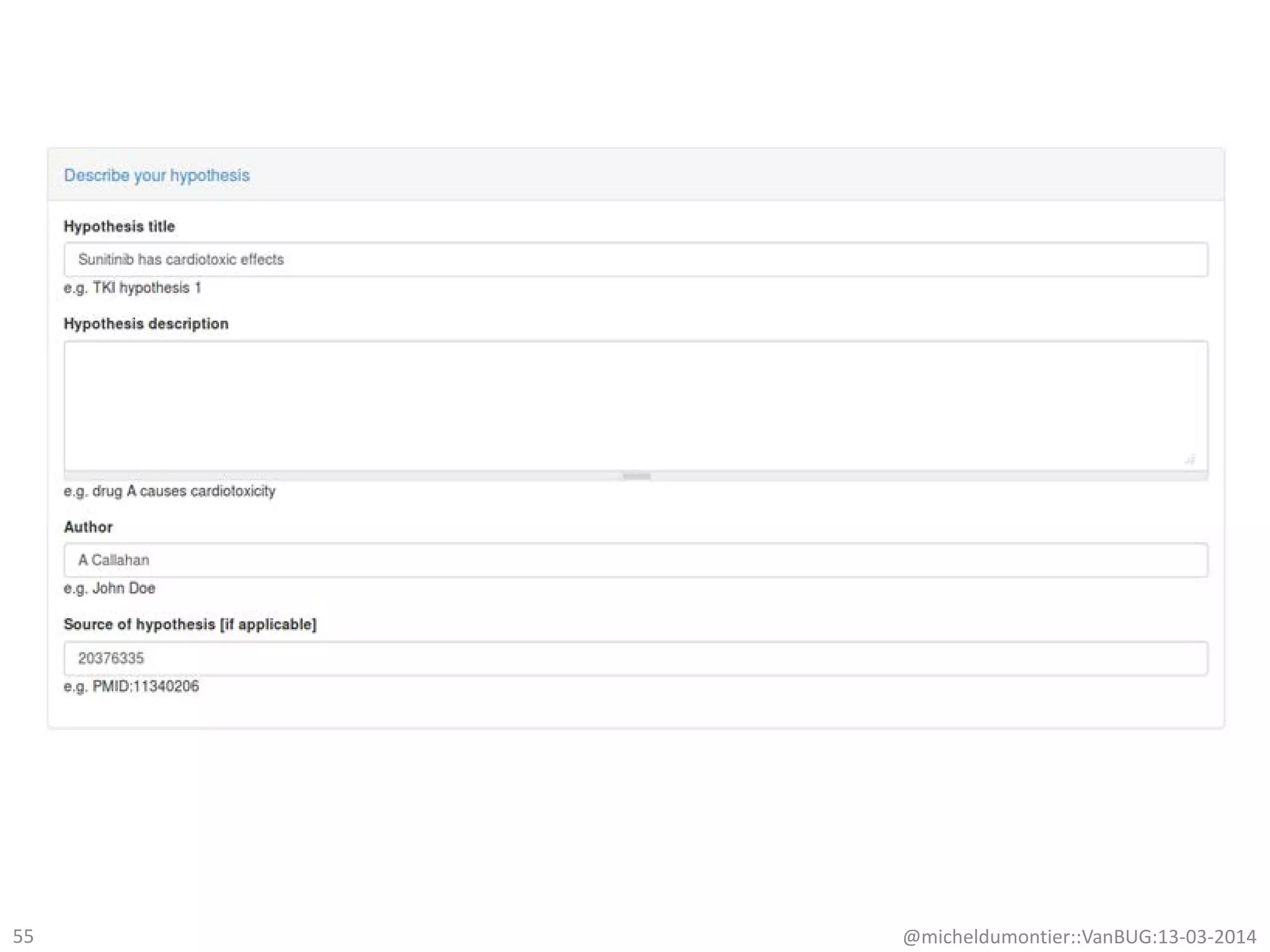
Task: Click the hint 'e.g. drug A causes cardiotoxicity'
Action: 169,491
